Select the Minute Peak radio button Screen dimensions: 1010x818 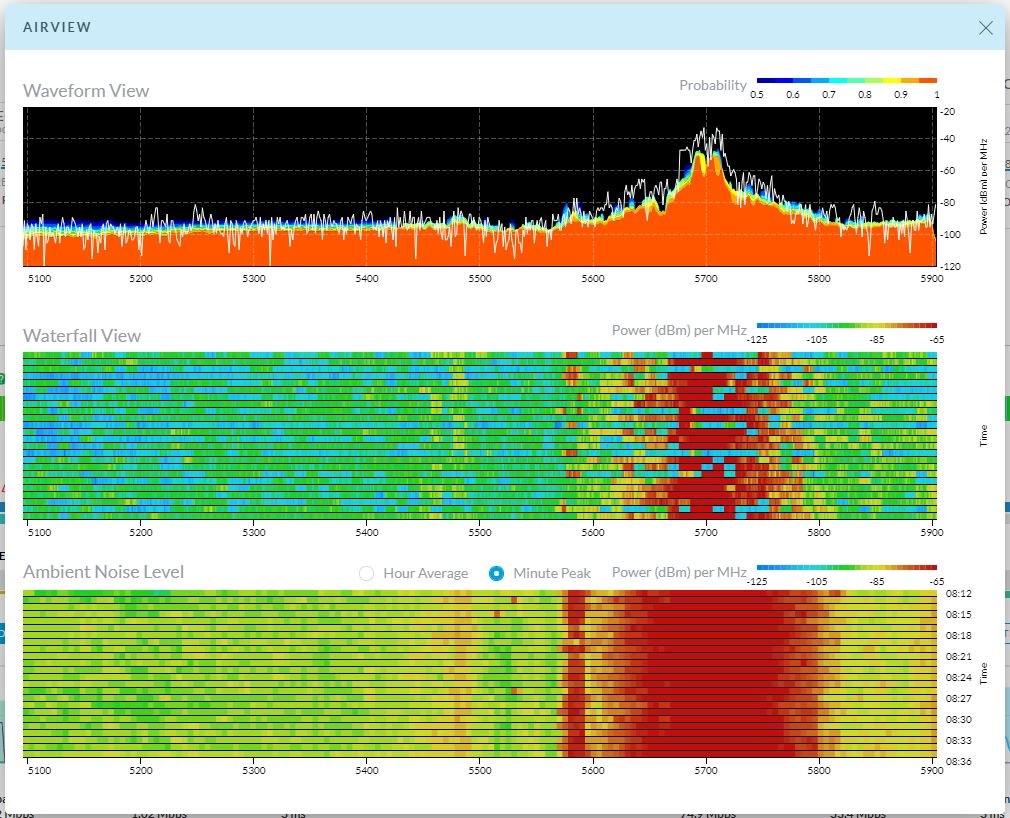pos(496,573)
